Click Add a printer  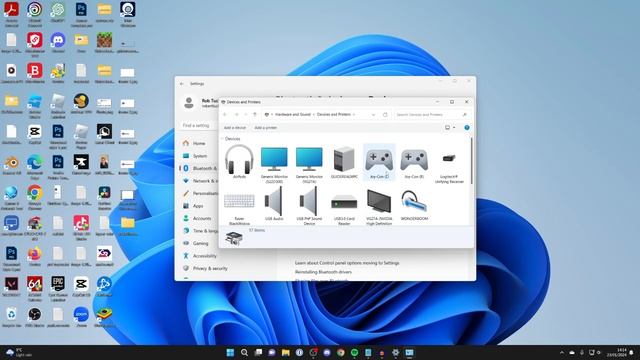coord(266,128)
